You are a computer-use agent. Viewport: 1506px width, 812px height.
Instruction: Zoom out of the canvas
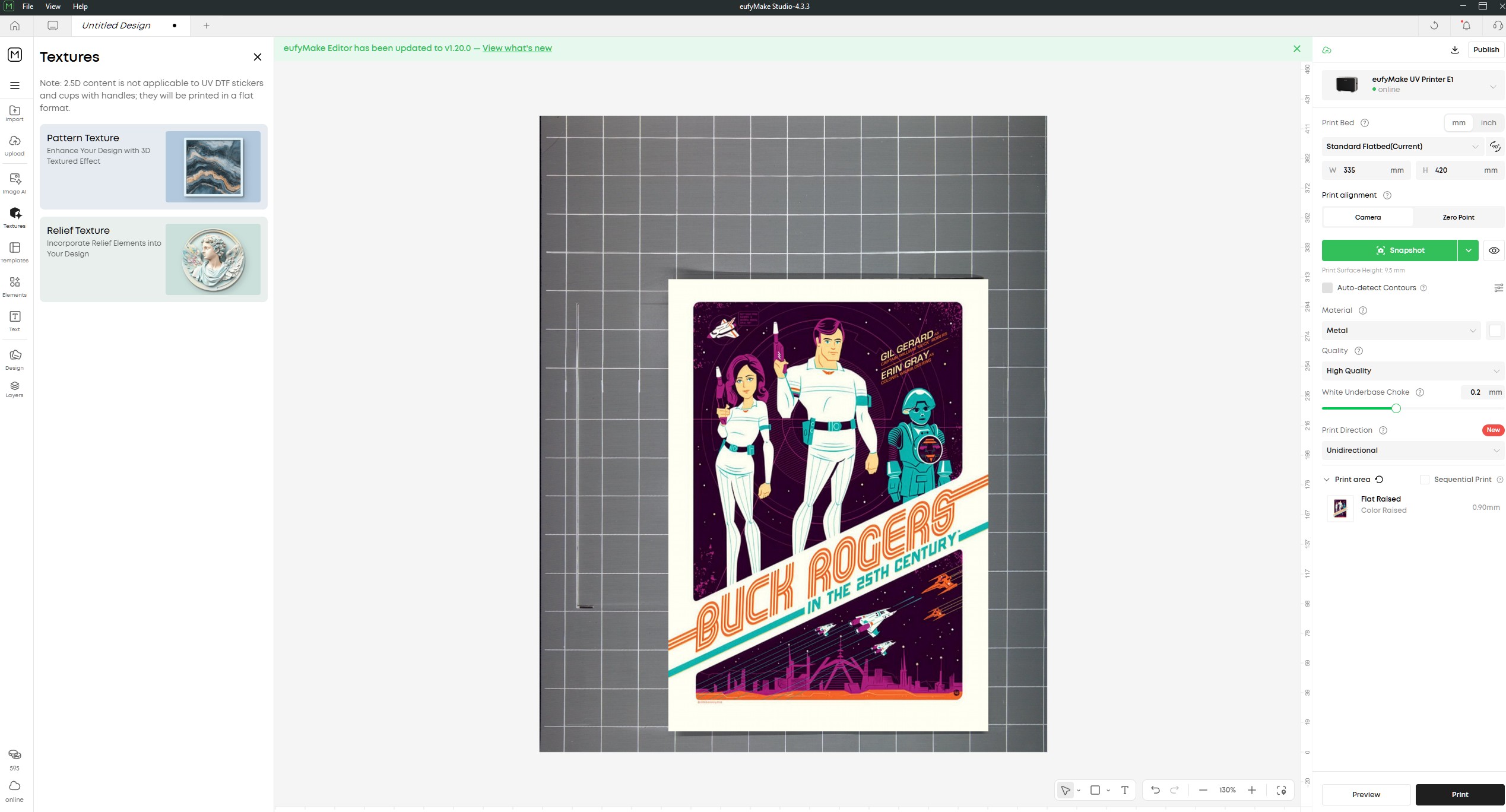click(x=1203, y=790)
